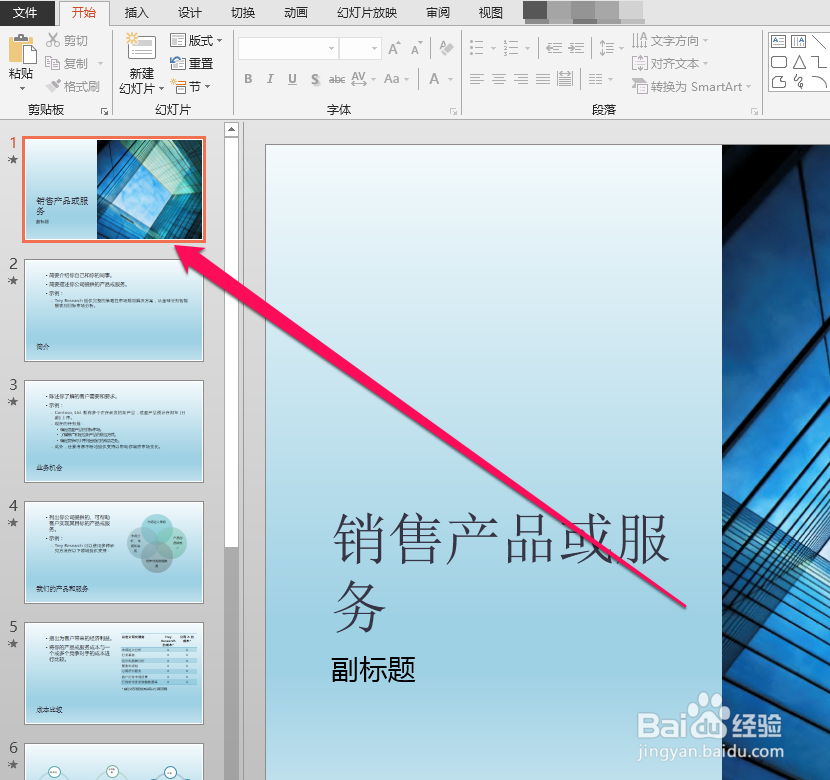
Task: Open the bullets list dropdown arrow
Action: click(493, 48)
